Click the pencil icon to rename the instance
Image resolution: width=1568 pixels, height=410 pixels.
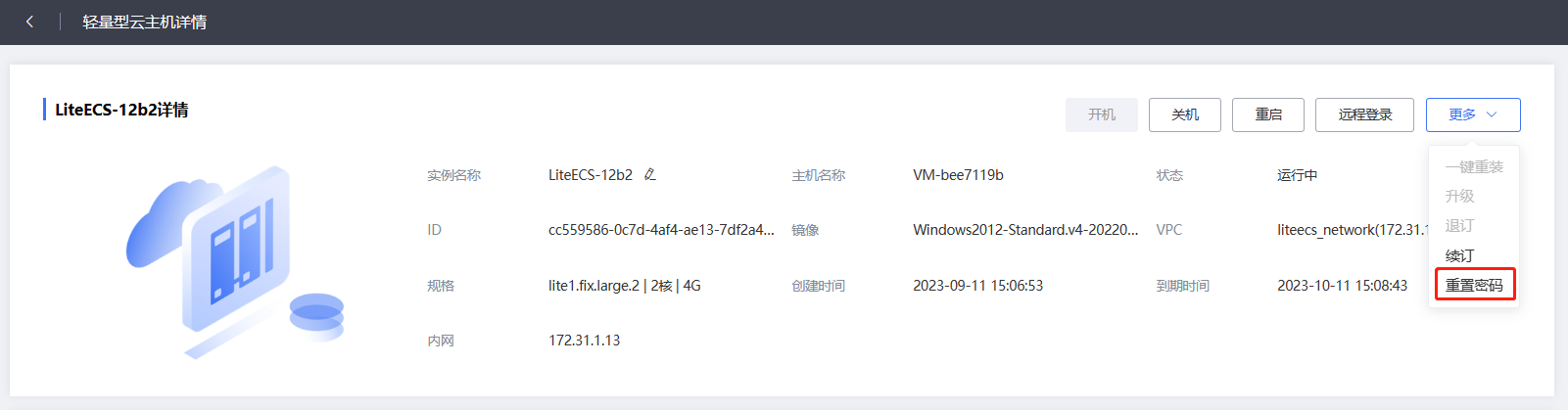[649, 175]
